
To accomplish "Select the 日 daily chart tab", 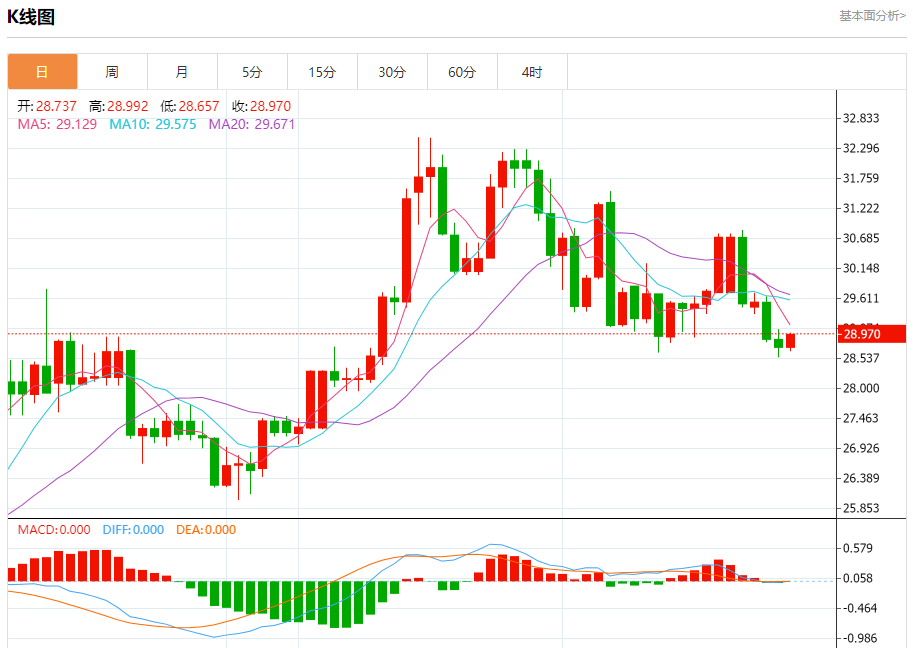I will [43, 72].
